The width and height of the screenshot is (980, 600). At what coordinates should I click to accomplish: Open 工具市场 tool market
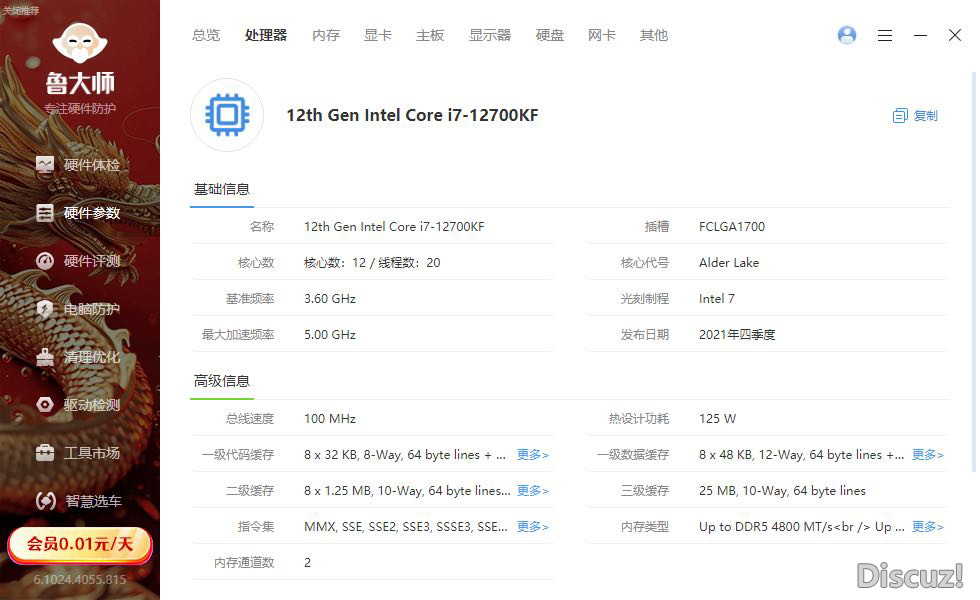(79, 453)
